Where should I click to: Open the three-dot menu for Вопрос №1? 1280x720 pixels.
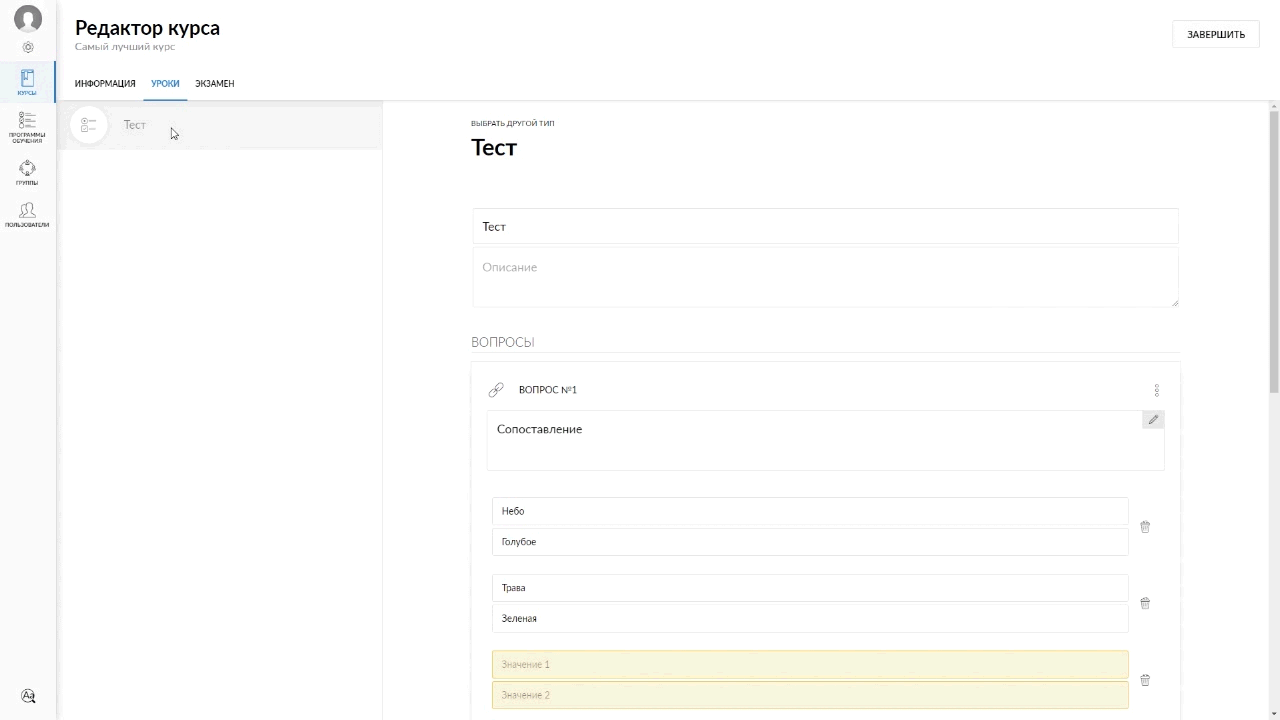click(x=1156, y=390)
